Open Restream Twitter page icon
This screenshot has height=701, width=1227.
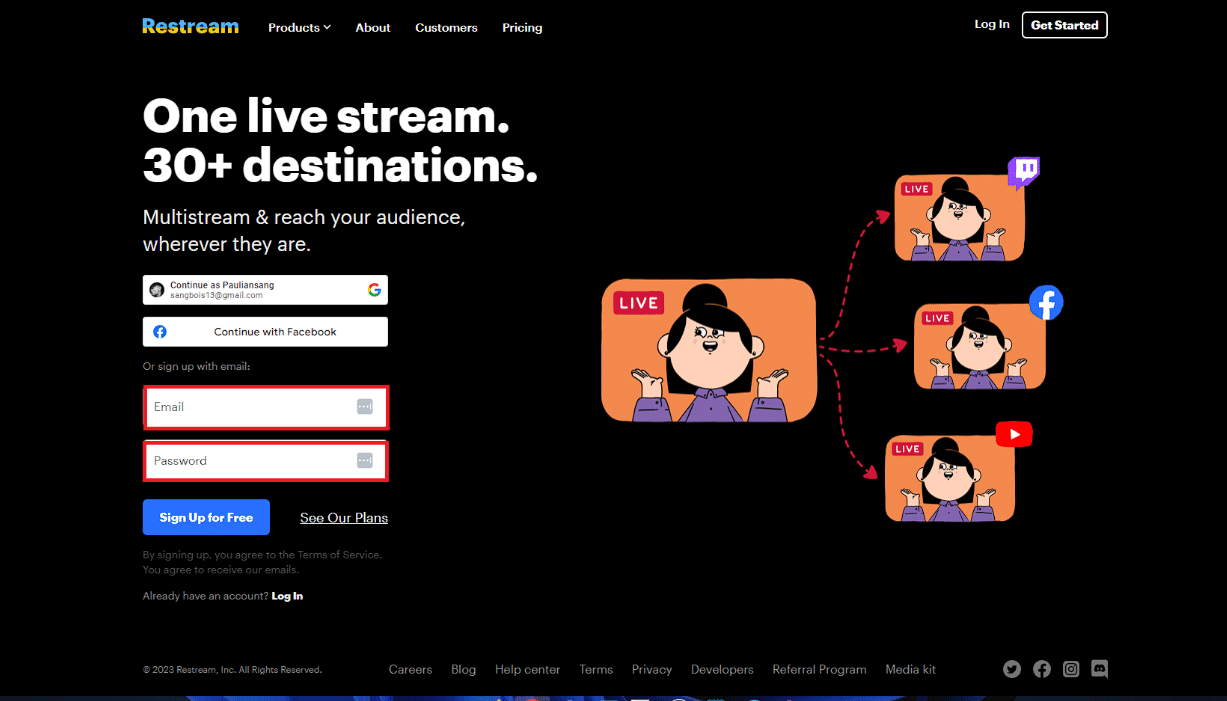point(1012,669)
